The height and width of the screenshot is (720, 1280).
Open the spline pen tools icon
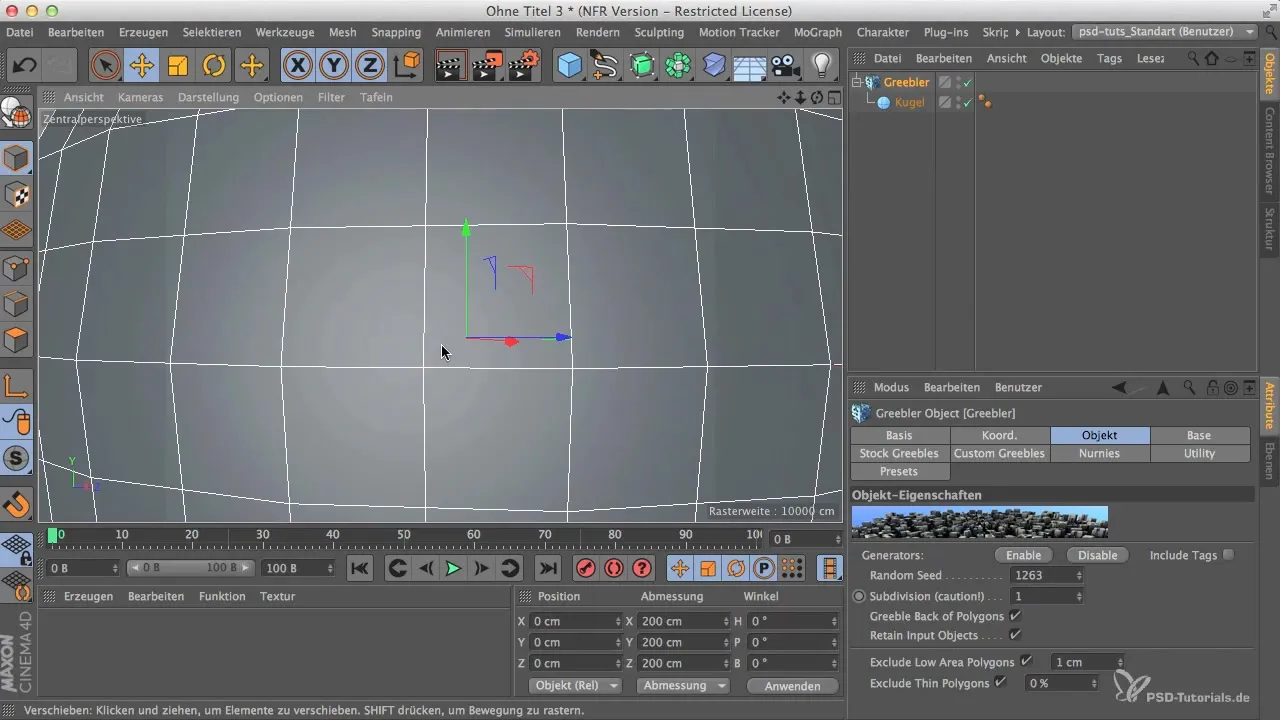[605, 66]
